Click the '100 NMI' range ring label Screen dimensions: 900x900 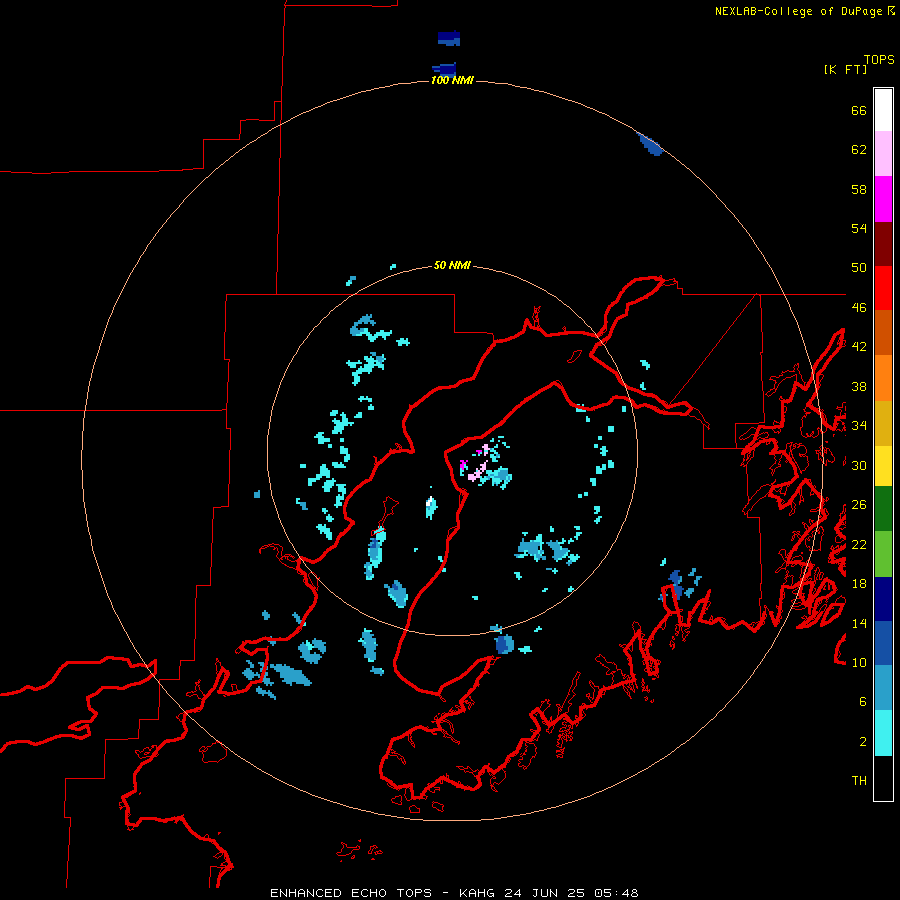[x=452, y=80]
